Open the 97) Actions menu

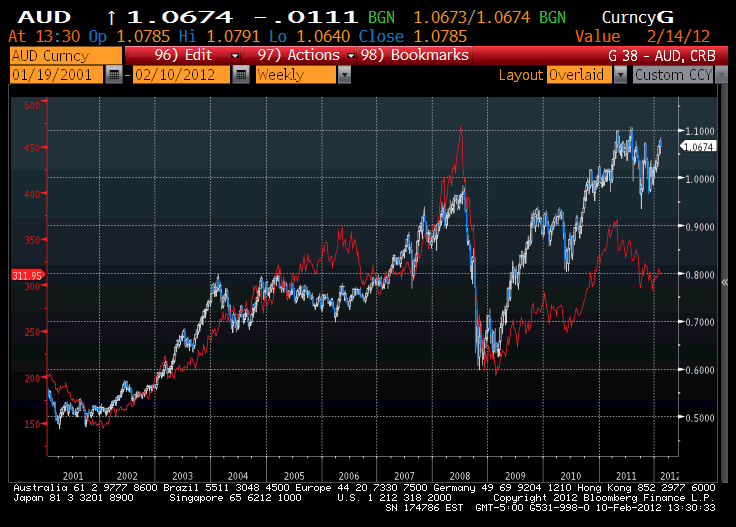(x=299, y=55)
